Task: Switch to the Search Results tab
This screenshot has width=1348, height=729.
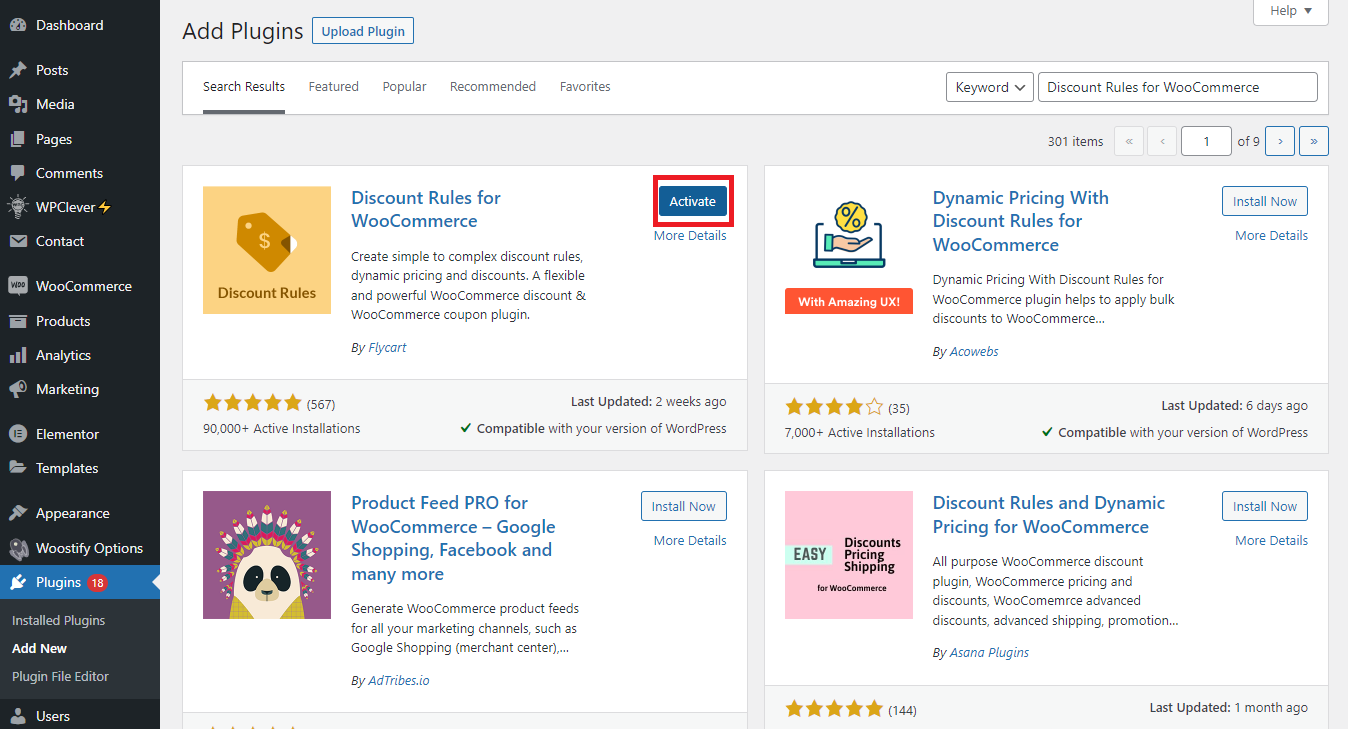Action: coord(244,87)
